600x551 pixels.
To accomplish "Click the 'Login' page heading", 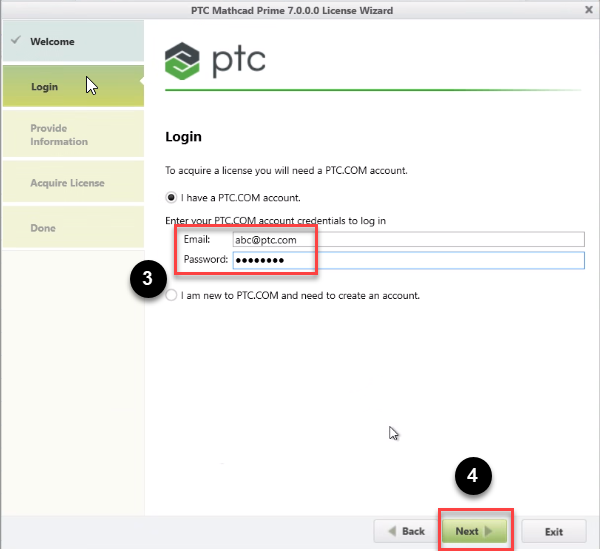I will pyautogui.click(x=183, y=137).
